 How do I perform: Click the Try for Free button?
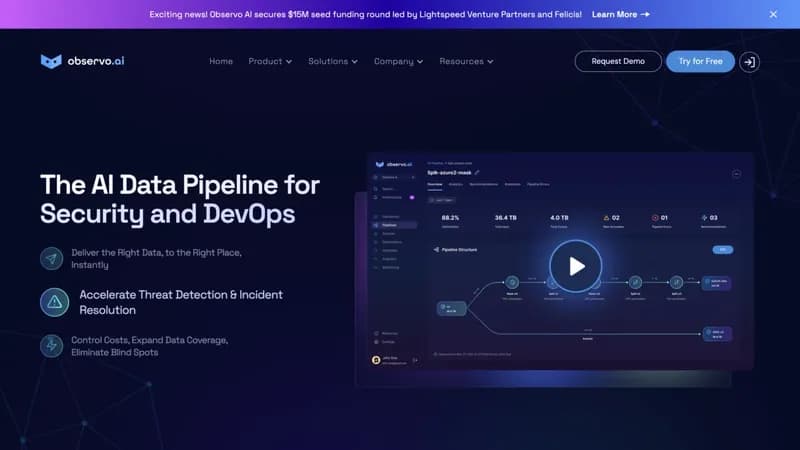point(700,61)
